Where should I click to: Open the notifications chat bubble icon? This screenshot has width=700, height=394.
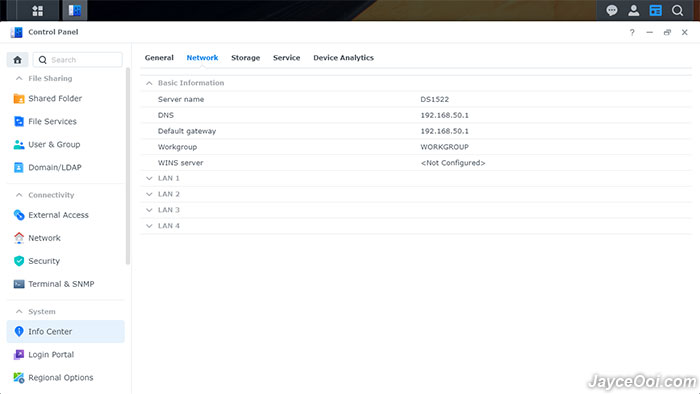click(612, 10)
